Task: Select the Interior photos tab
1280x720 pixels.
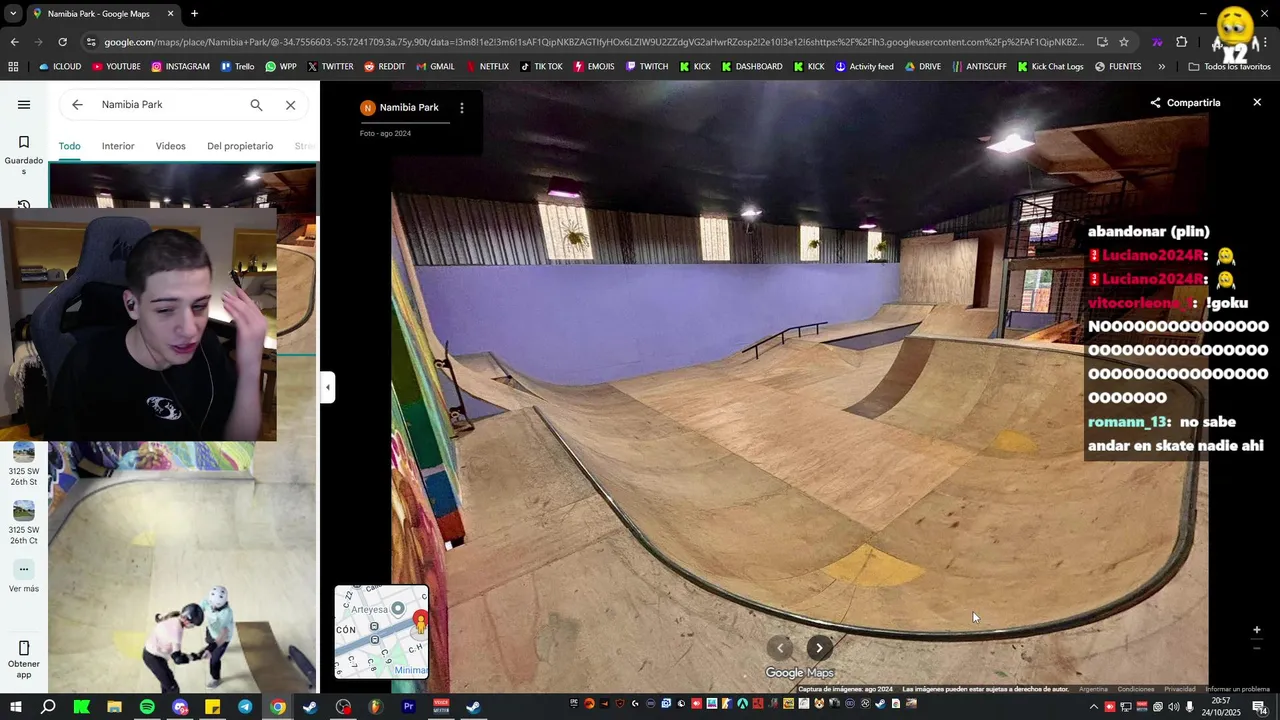Action: coord(118,146)
